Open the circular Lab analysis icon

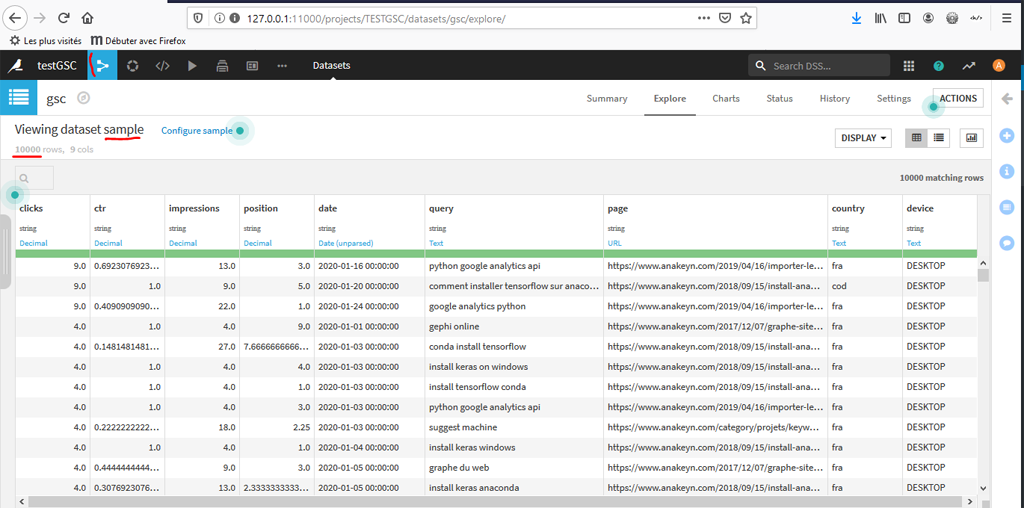click(x=133, y=65)
